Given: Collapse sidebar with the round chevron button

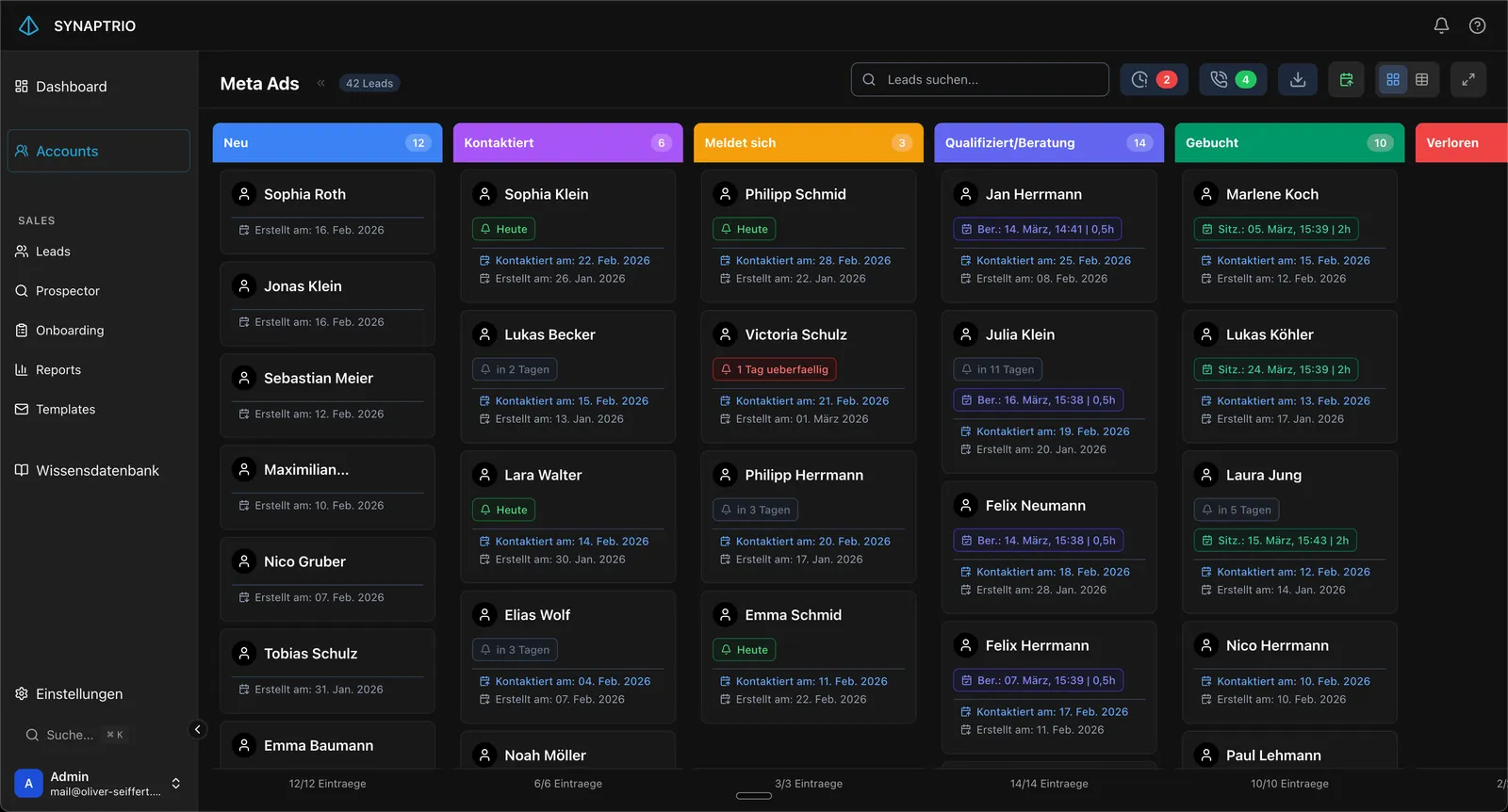Looking at the screenshot, I should click(x=197, y=729).
